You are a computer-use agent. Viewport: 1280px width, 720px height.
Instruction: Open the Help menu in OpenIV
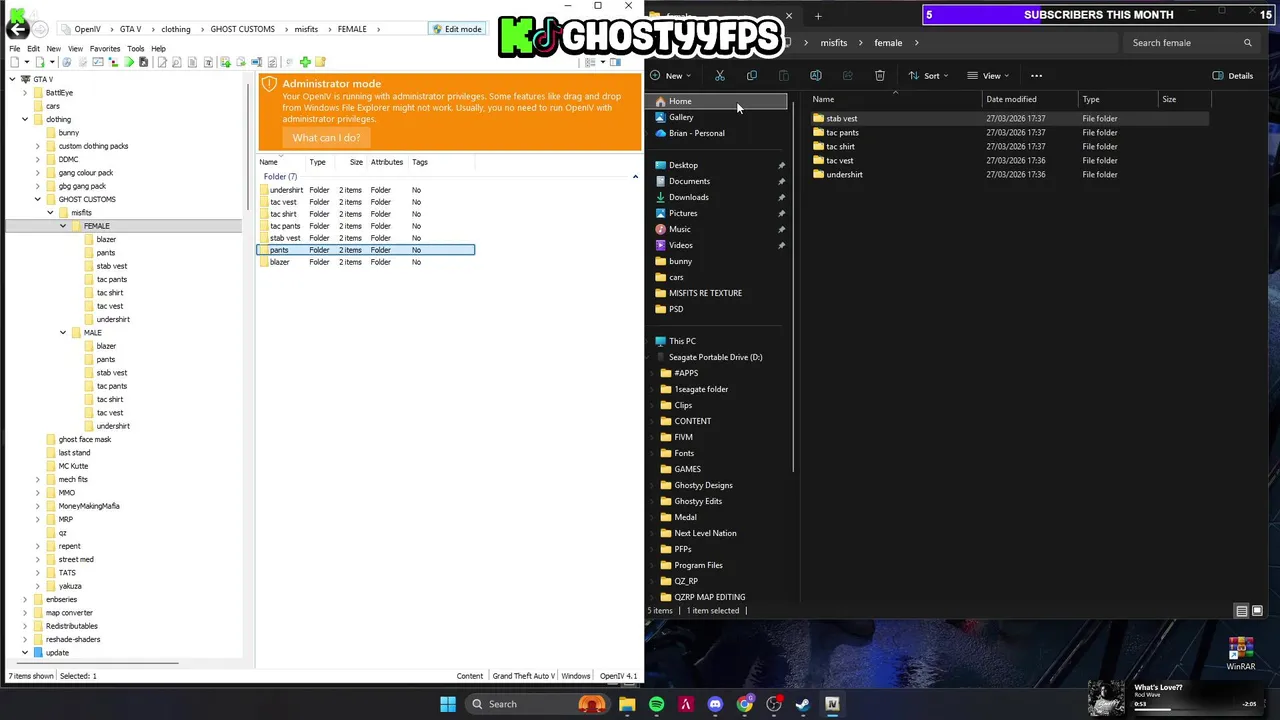[158, 48]
